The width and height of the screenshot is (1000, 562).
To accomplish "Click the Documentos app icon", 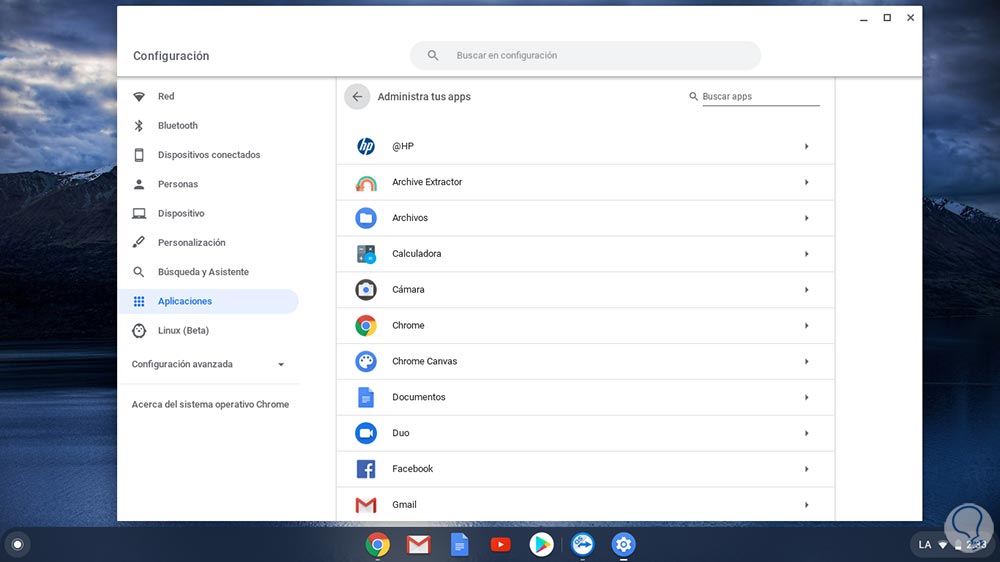I will coord(365,397).
